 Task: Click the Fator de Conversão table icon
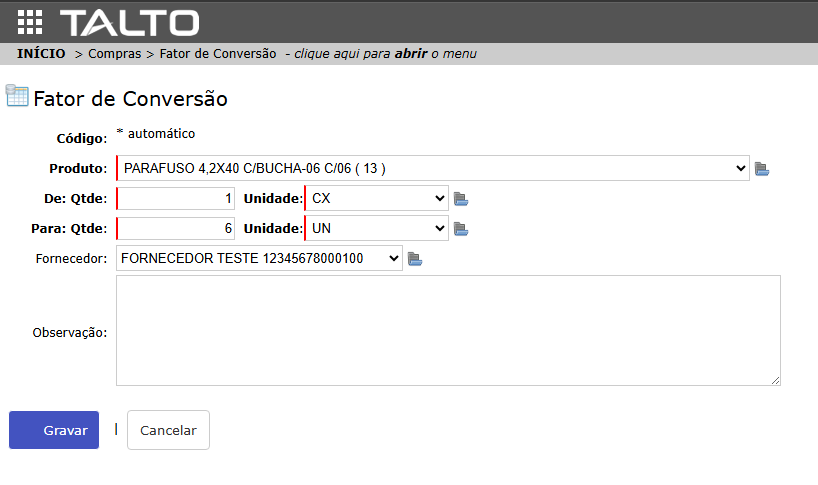(x=17, y=96)
